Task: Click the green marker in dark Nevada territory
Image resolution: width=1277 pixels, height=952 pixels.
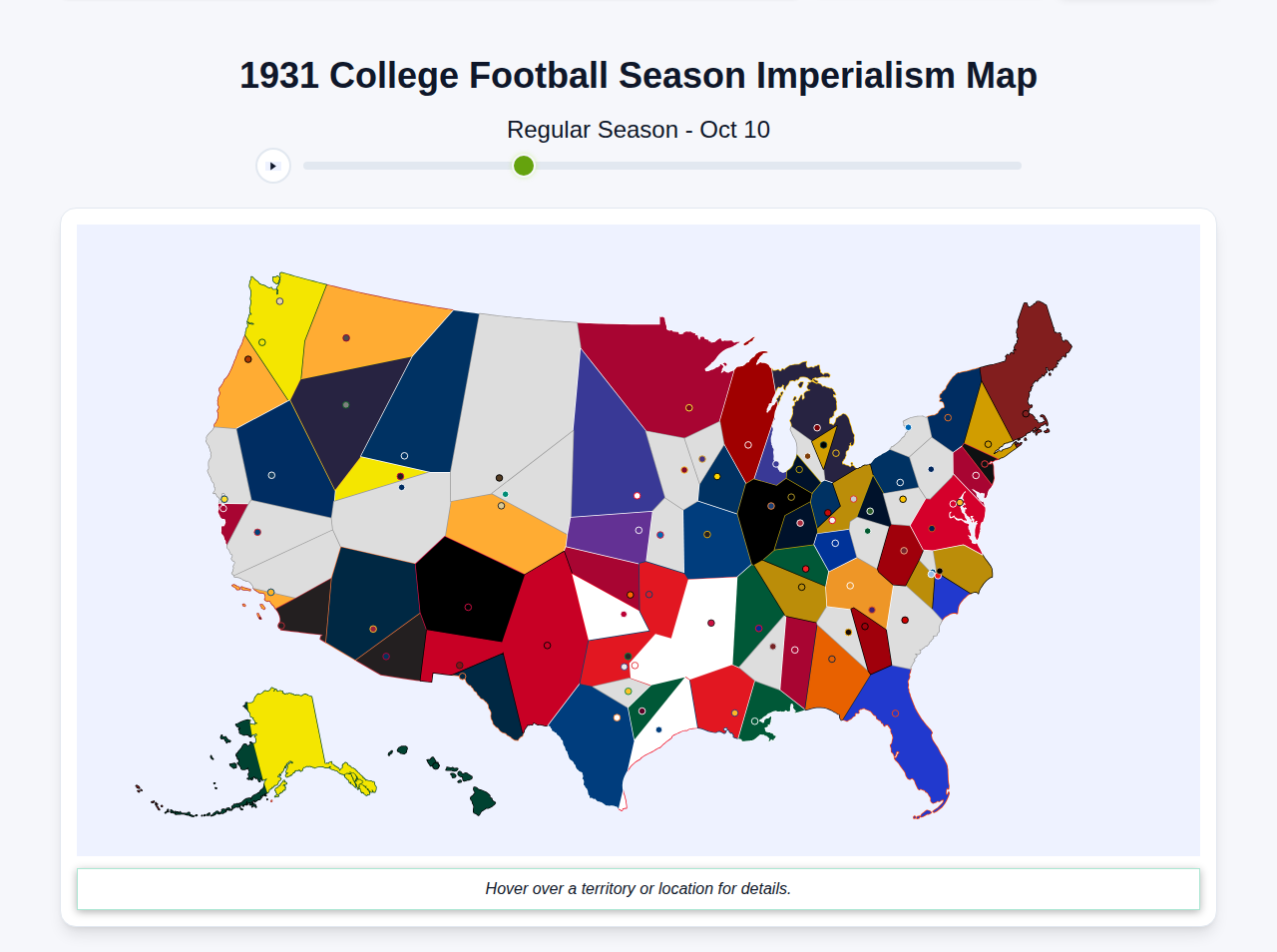Action: tap(346, 405)
